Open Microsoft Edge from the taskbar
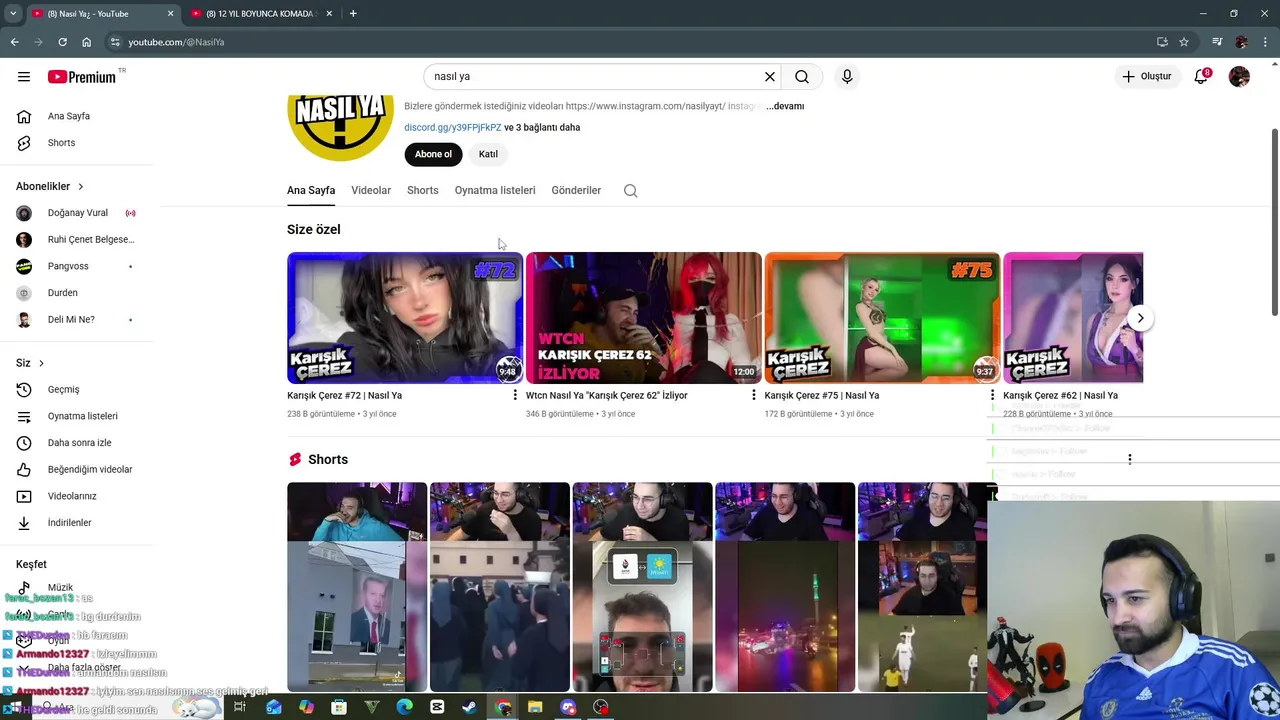The width and height of the screenshot is (1280, 720). [404, 707]
